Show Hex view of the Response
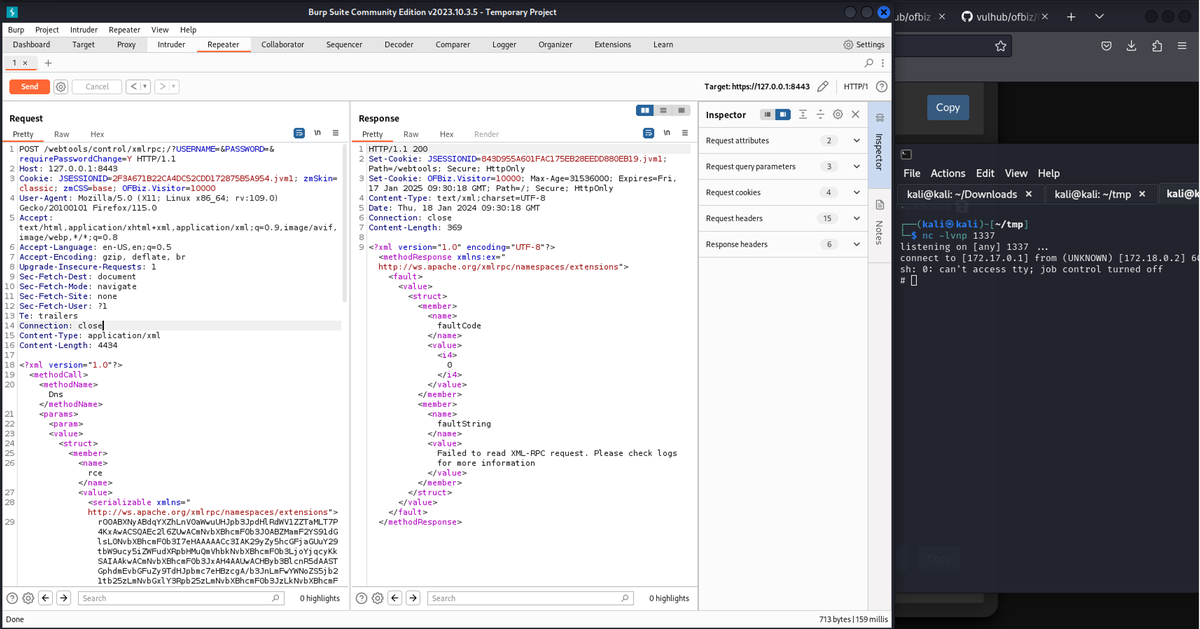This screenshot has width=1200, height=629. pos(447,134)
